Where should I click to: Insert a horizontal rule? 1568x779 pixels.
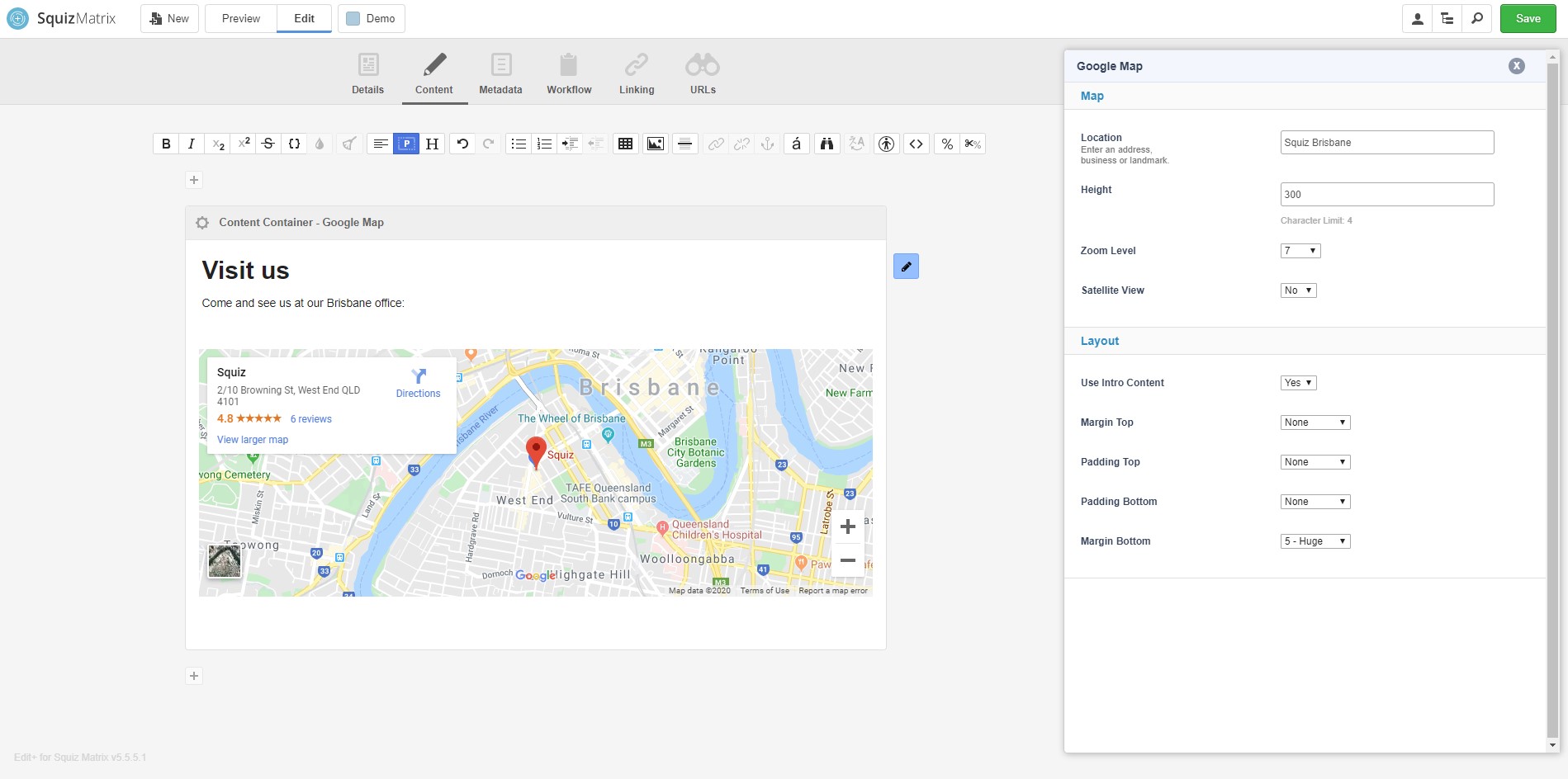tap(685, 144)
